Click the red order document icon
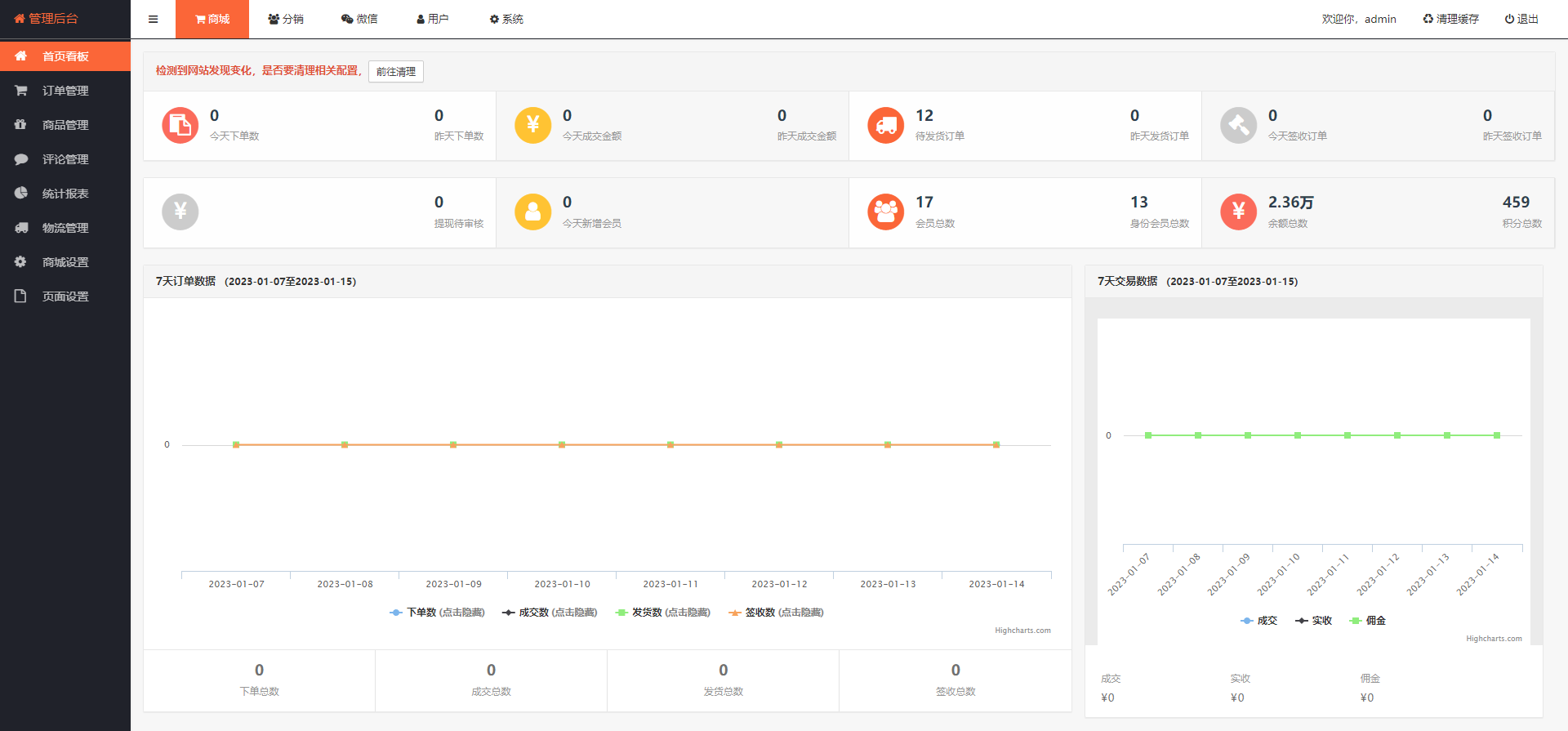1568x731 pixels. 180,125
